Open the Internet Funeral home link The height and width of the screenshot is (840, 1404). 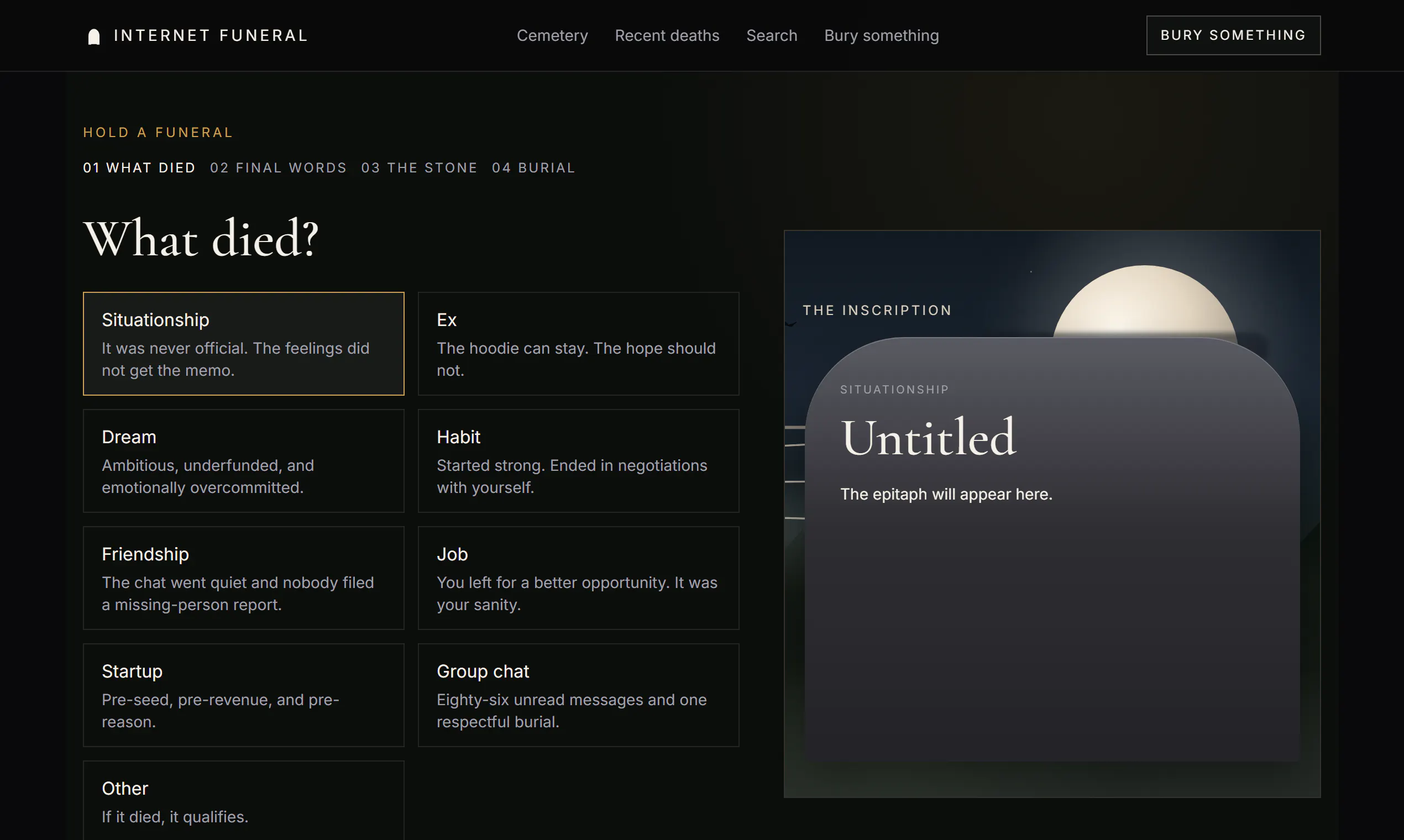197,36
